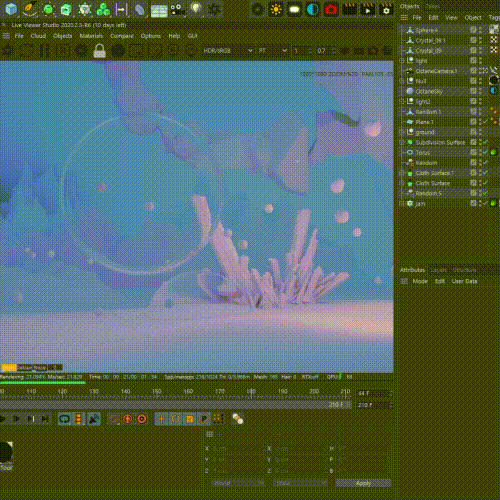Open the Object menu in Objects panel
The image size is (500, 500).
point(473,17)
